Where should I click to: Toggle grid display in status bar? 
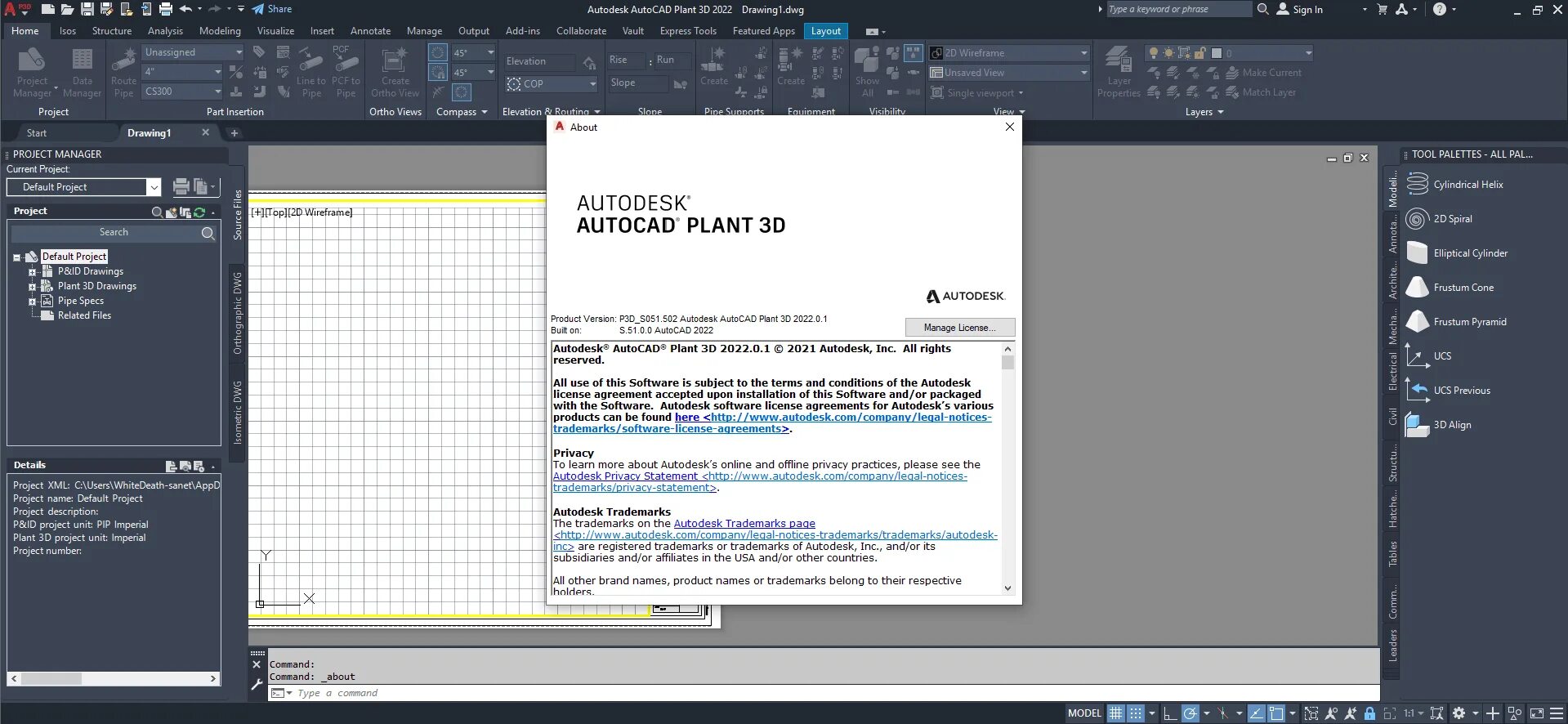[1115, 713]
